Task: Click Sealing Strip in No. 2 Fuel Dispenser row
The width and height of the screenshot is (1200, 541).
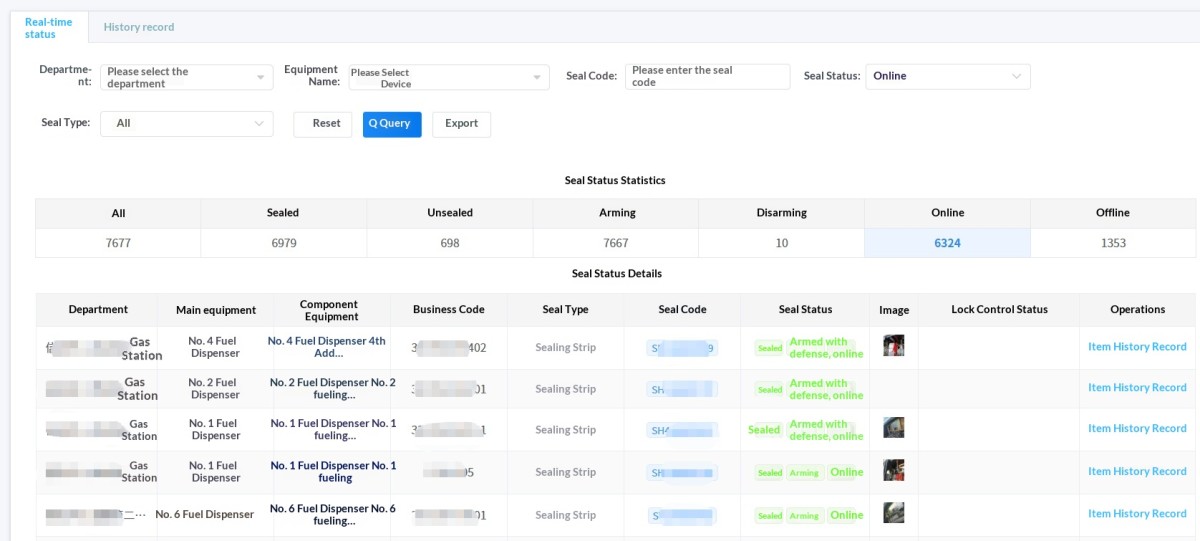Action: 565,389
